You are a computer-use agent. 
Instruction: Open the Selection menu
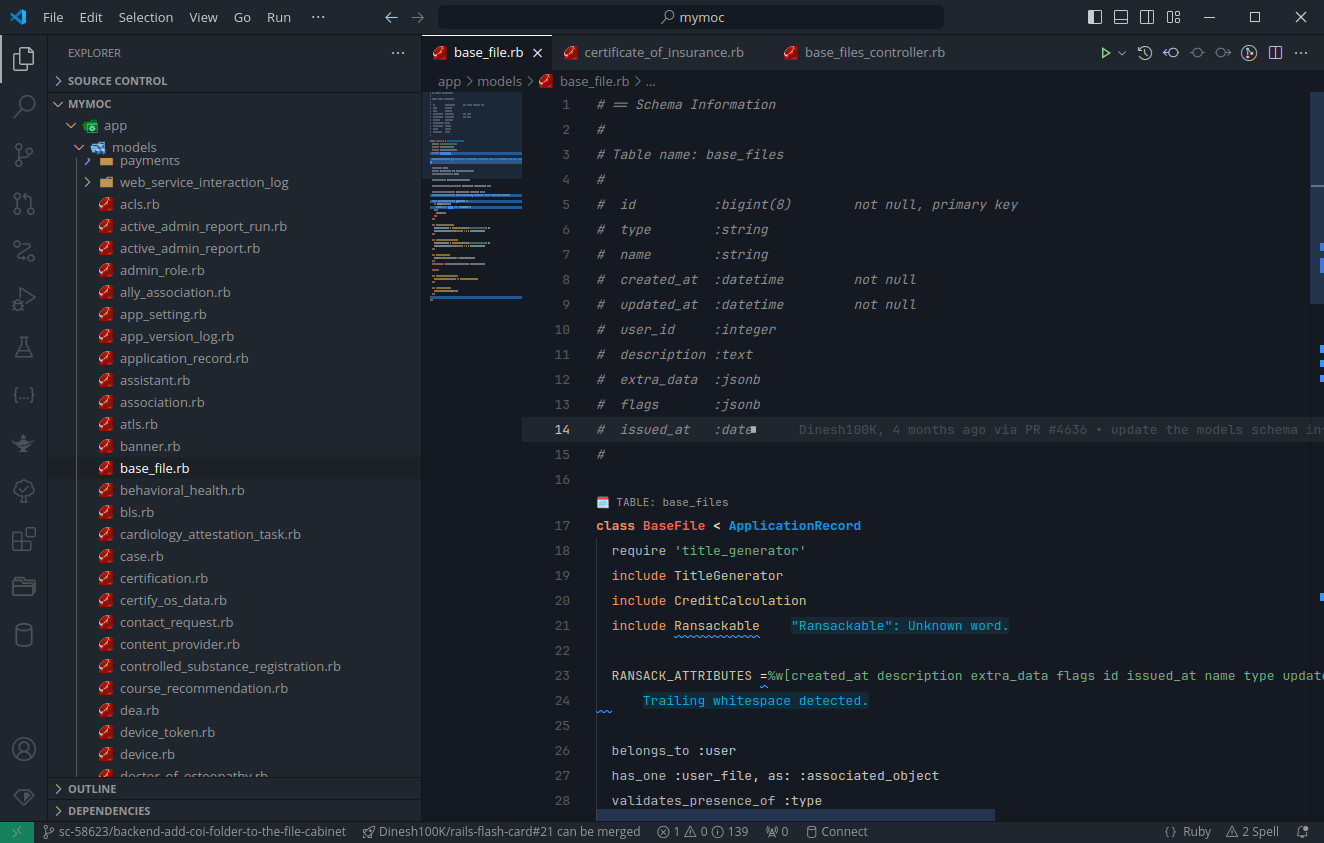coord(145,17)
